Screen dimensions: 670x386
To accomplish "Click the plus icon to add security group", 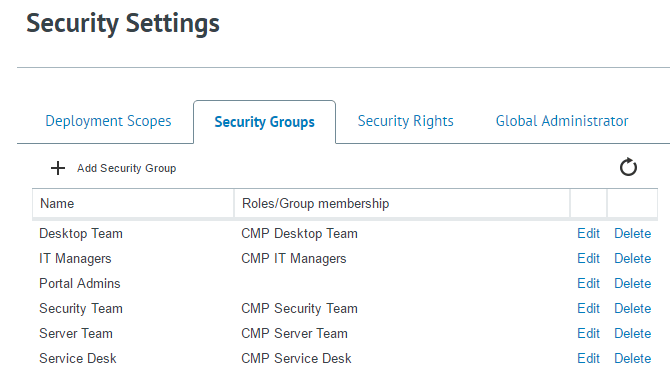I will coord(58,168).
